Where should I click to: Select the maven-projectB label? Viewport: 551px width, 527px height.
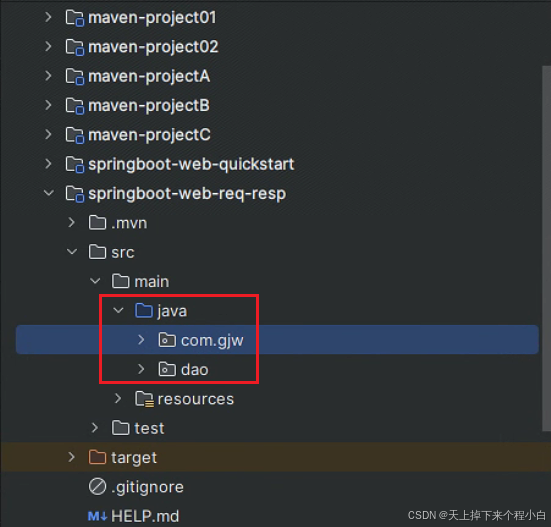(149, 106)
